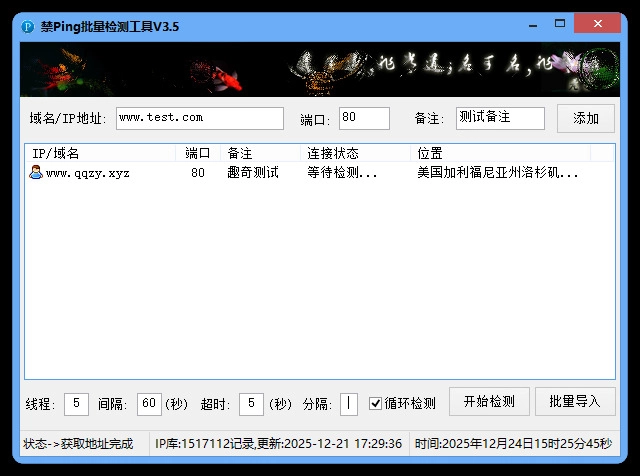This screenshot has width=640, height=476.
Task: Select the 间隔 interval field
Action: (x=150, y=404)
